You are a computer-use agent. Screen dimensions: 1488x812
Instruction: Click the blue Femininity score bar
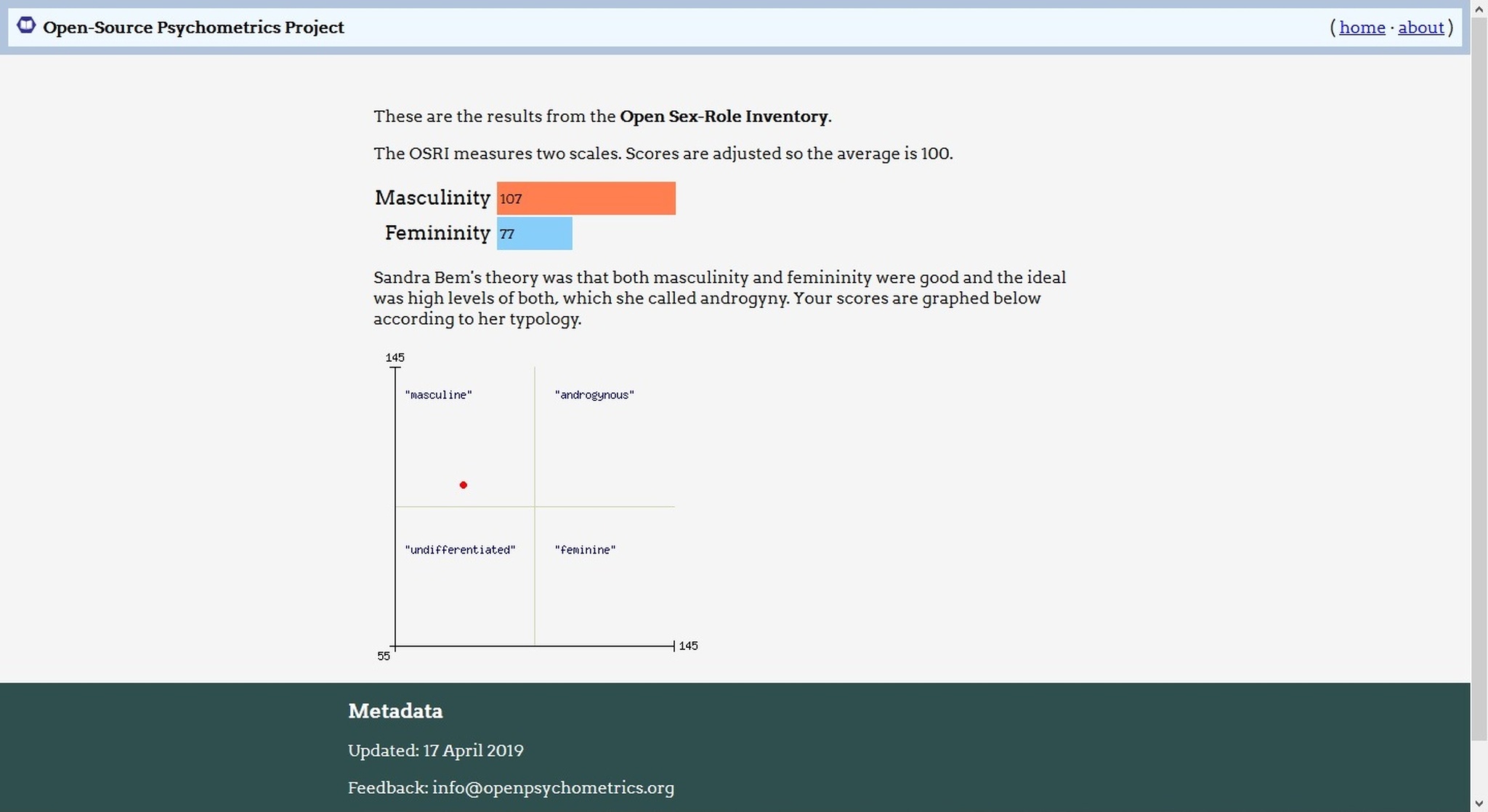[535, 234]
